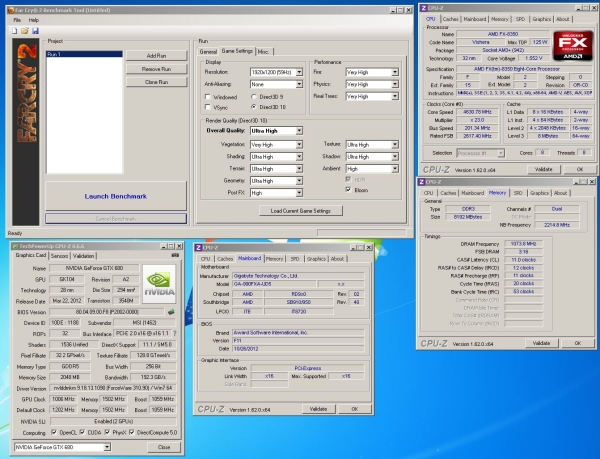Click the DRAM Frequency value
Screen dimensions: 600x459
pyautogui.click(x=523, y=244)
